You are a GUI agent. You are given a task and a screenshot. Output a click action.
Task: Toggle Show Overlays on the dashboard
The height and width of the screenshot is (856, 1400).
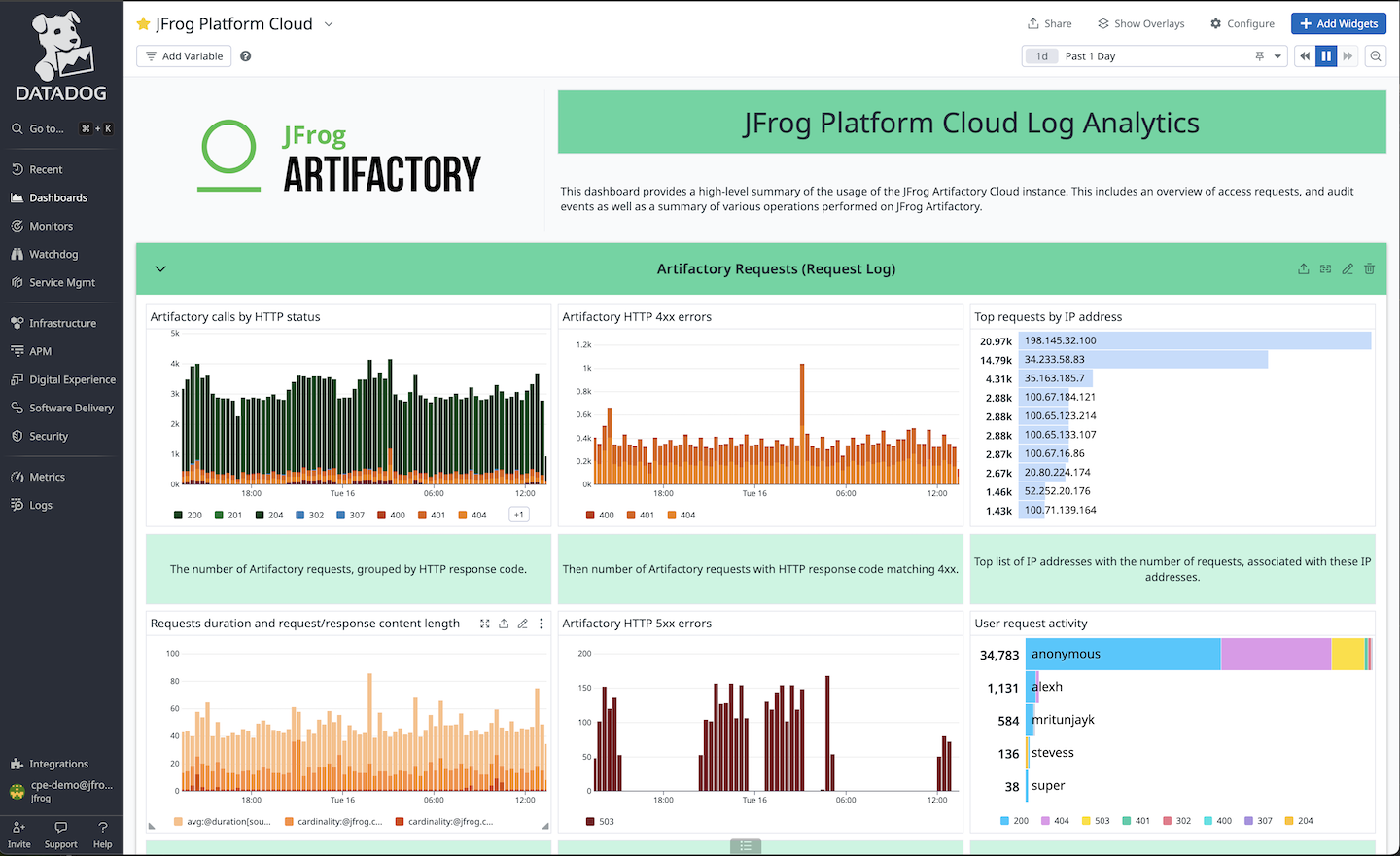[x=1140, y=23]
